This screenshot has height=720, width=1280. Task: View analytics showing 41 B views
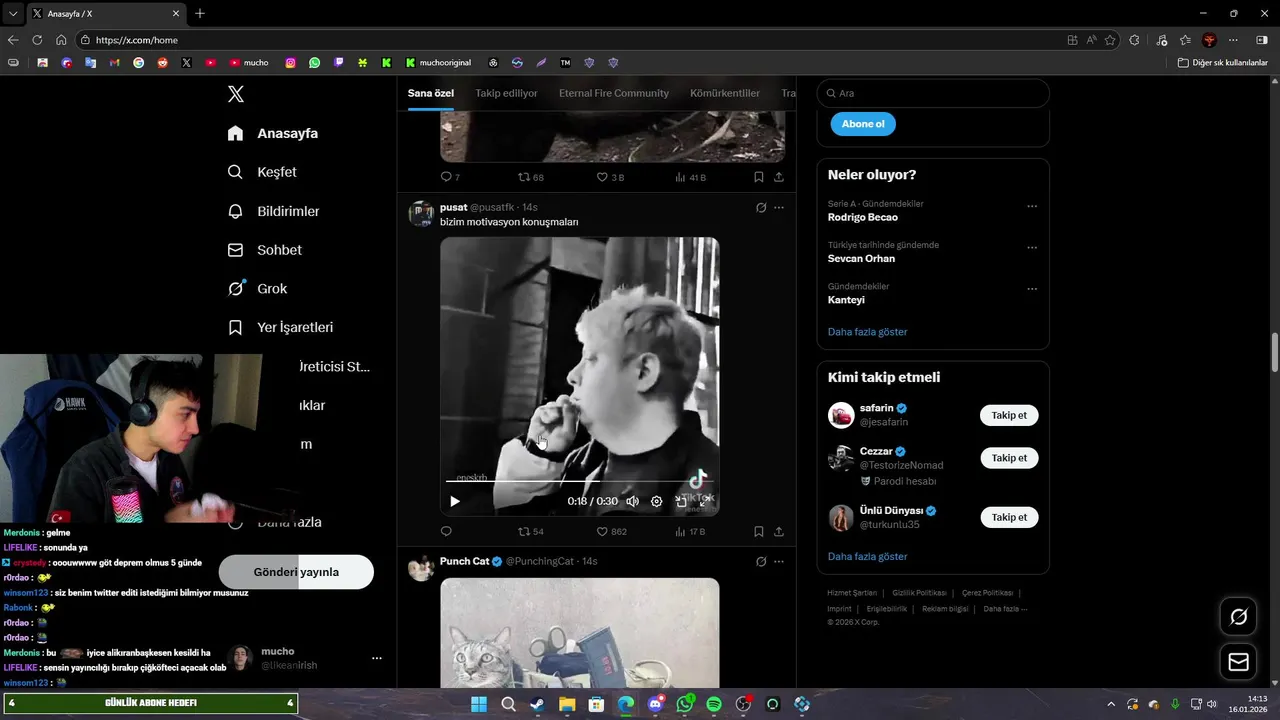click(x=689, y=177)
